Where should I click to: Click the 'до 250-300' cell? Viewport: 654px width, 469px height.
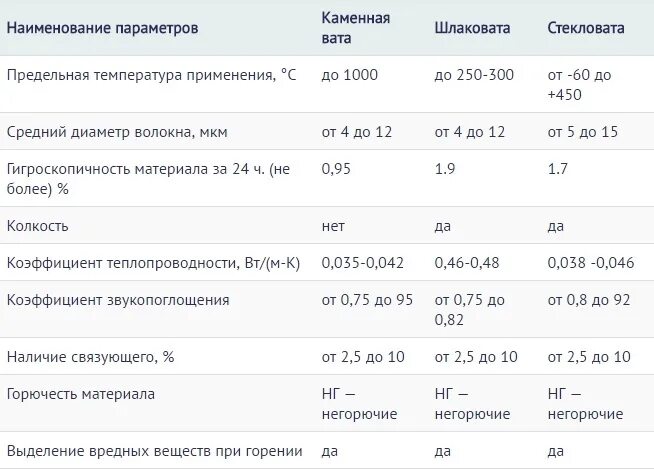pyautogui.click(x=473, y=75)
